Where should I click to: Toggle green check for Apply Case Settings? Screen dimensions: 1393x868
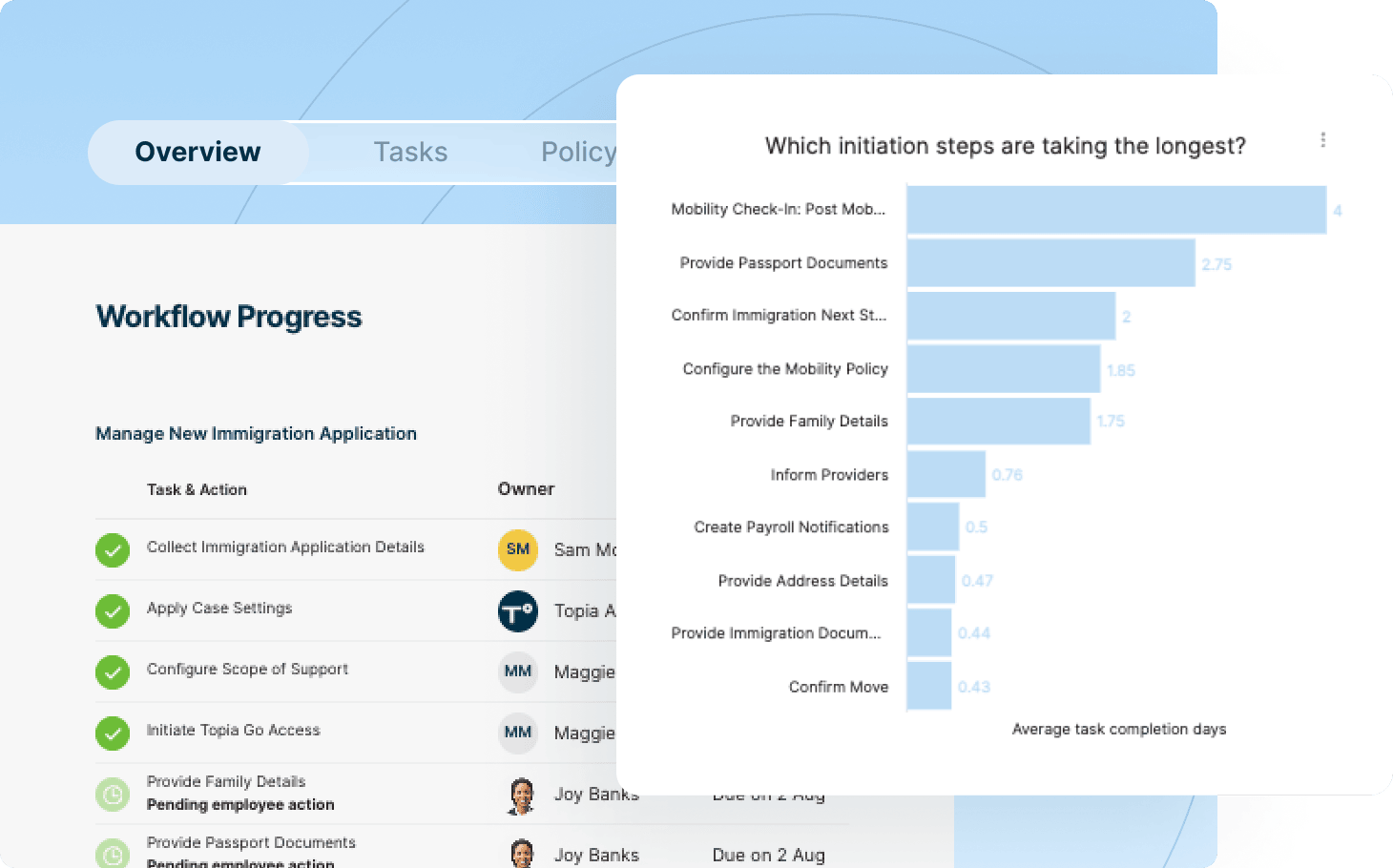[113, 611]
